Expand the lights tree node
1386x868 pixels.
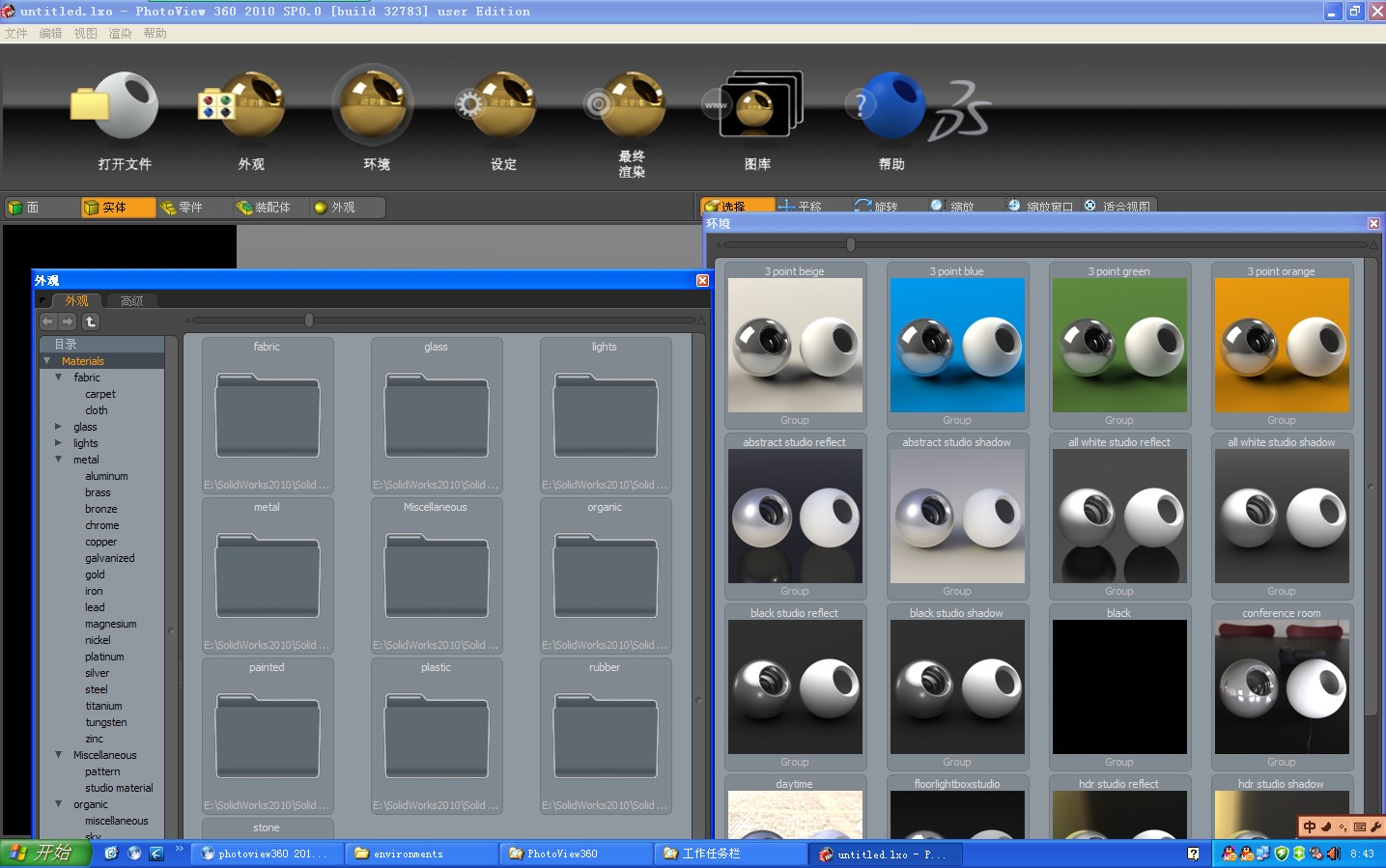(59, 443)
